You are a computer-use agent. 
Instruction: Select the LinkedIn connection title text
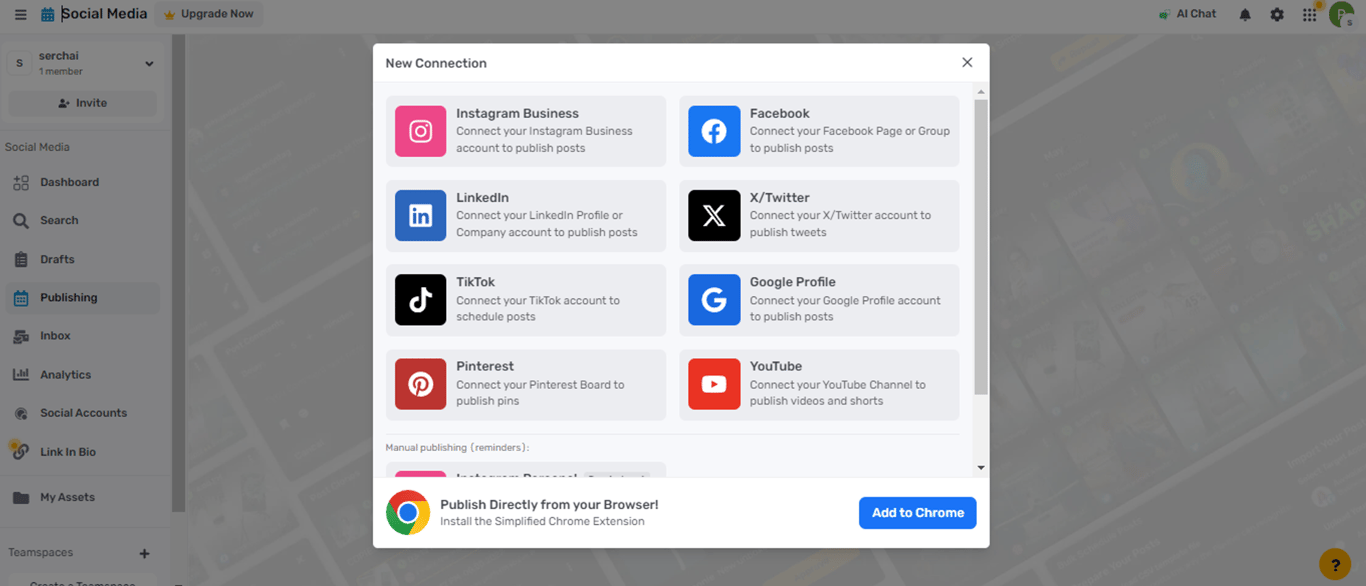[x=483, y=198]
